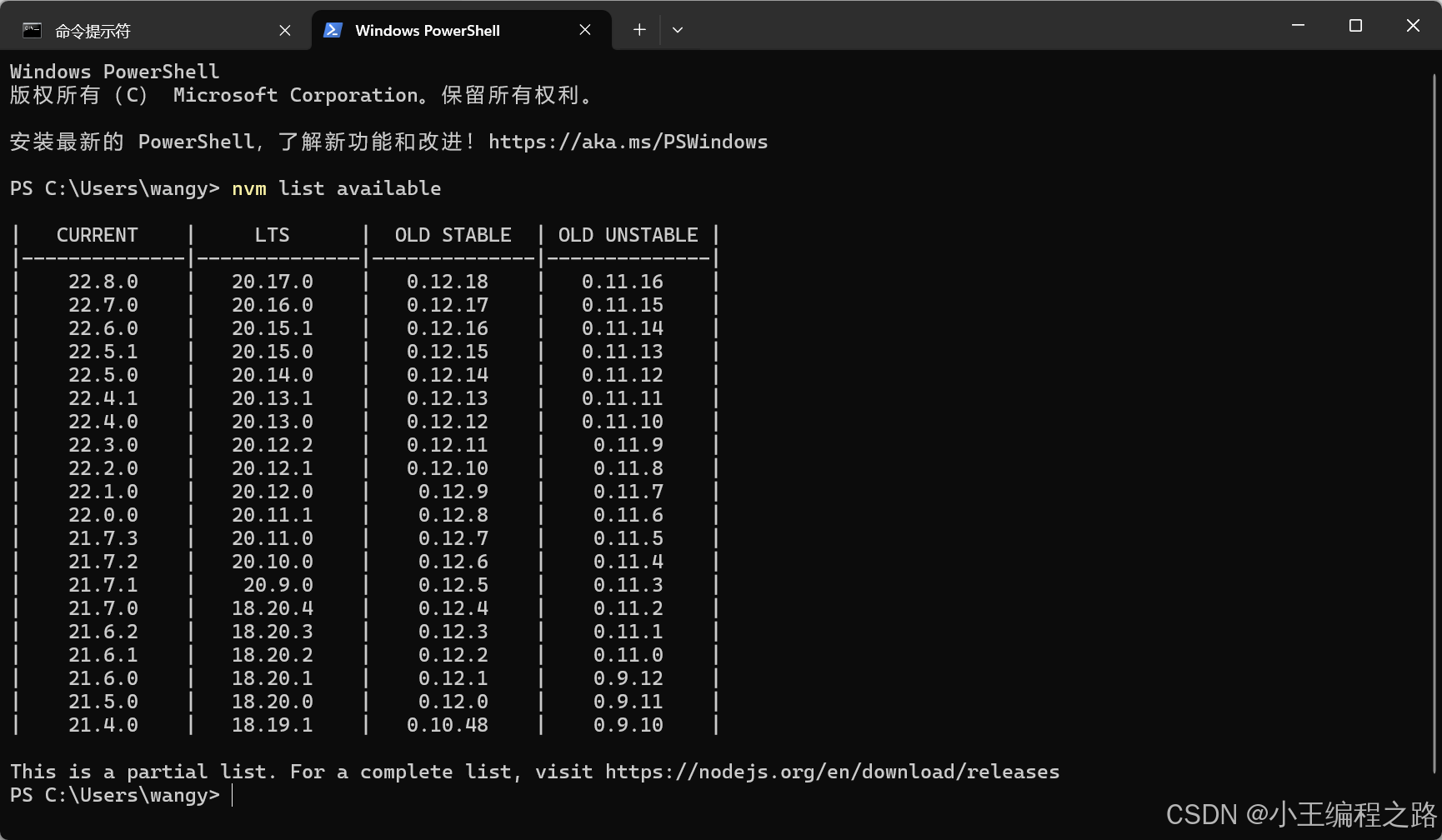Click old unstable version 0.9.12
This screenshot has height=840, width=1442.
[x=628, y=678]
